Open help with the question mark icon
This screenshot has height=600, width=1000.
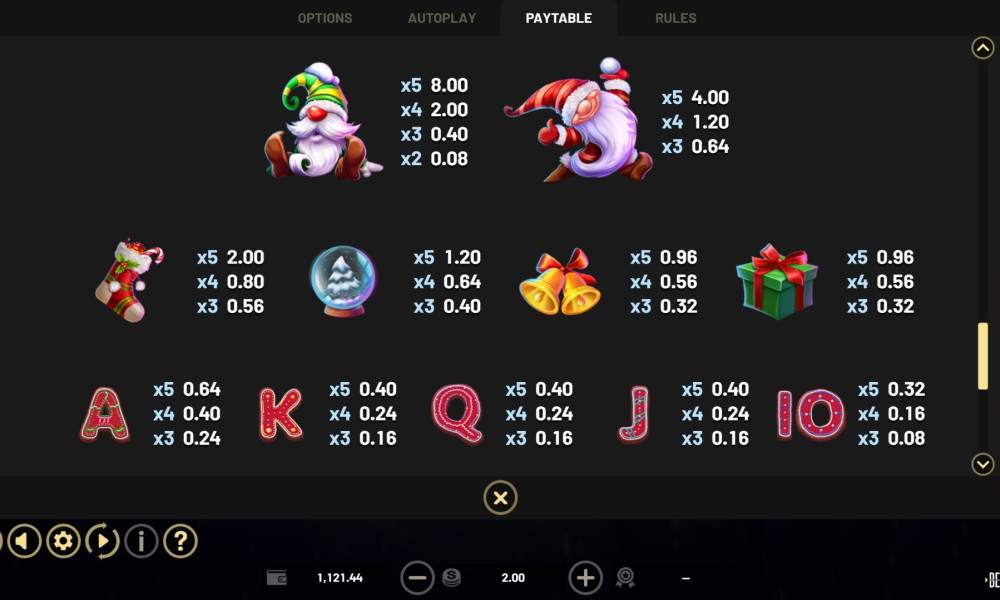(180, 541)
